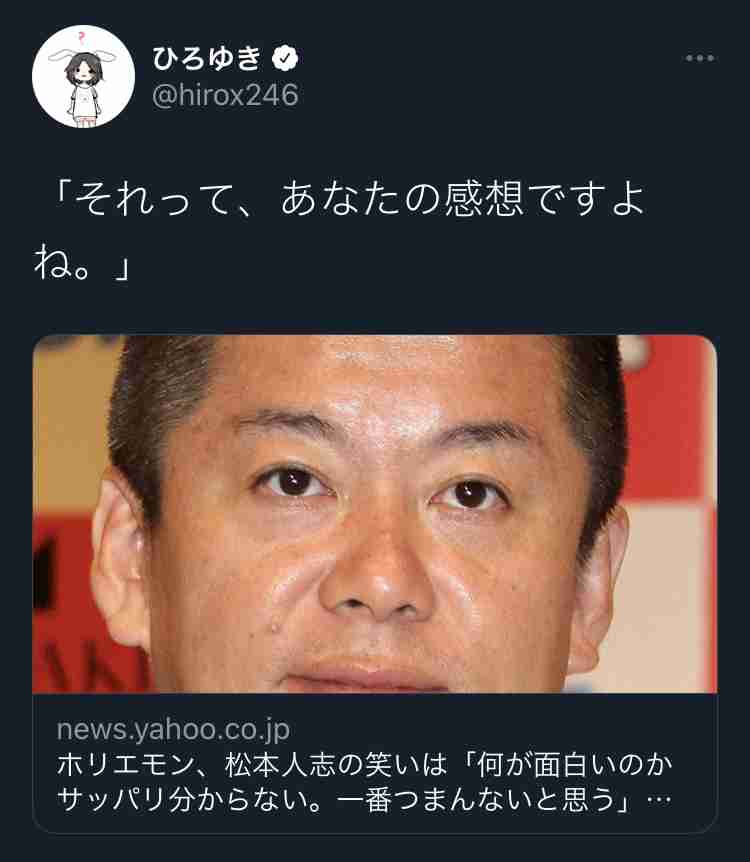Open the @hirox246 handle profile
Image resolution: width=750 pixels, height=862 pixels.
point(225,95)
